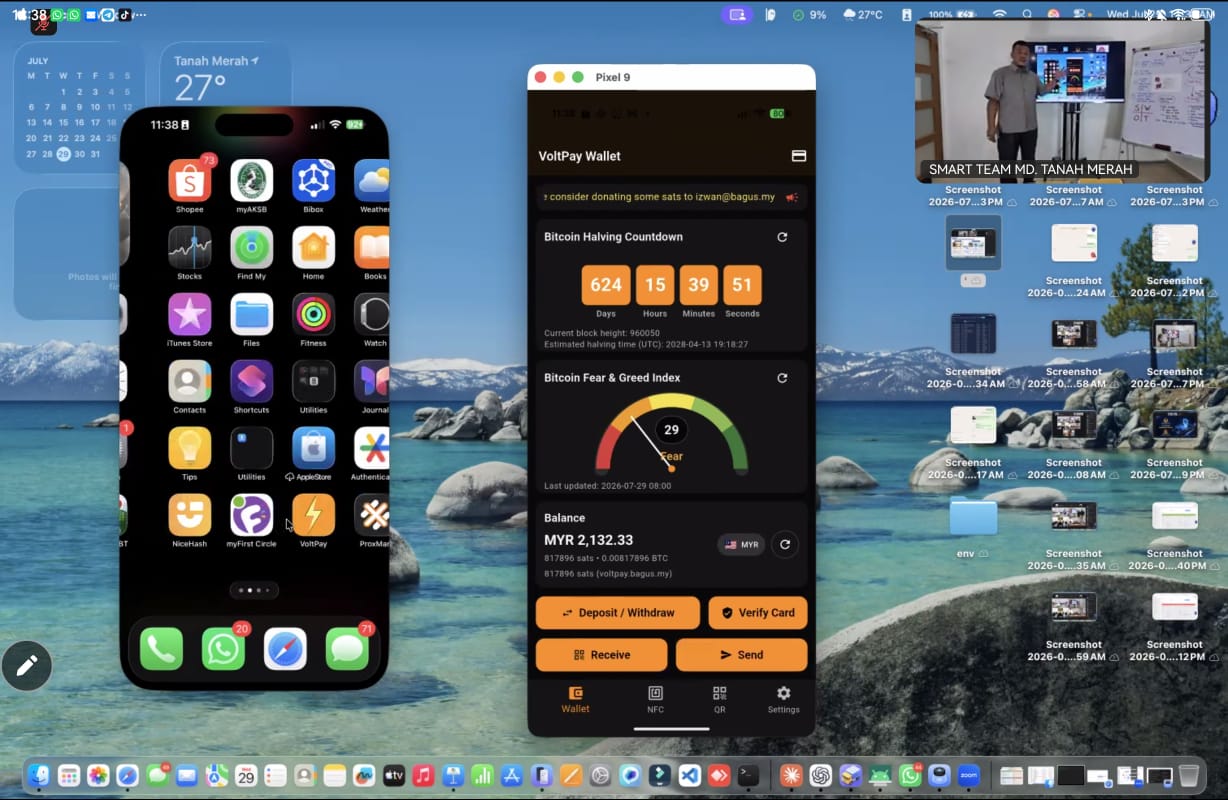This screenshot has width=1228, height=800.
Task: Open iTunes Store on the iPhone
Action: pyautogui.click(x=189, y=314)
